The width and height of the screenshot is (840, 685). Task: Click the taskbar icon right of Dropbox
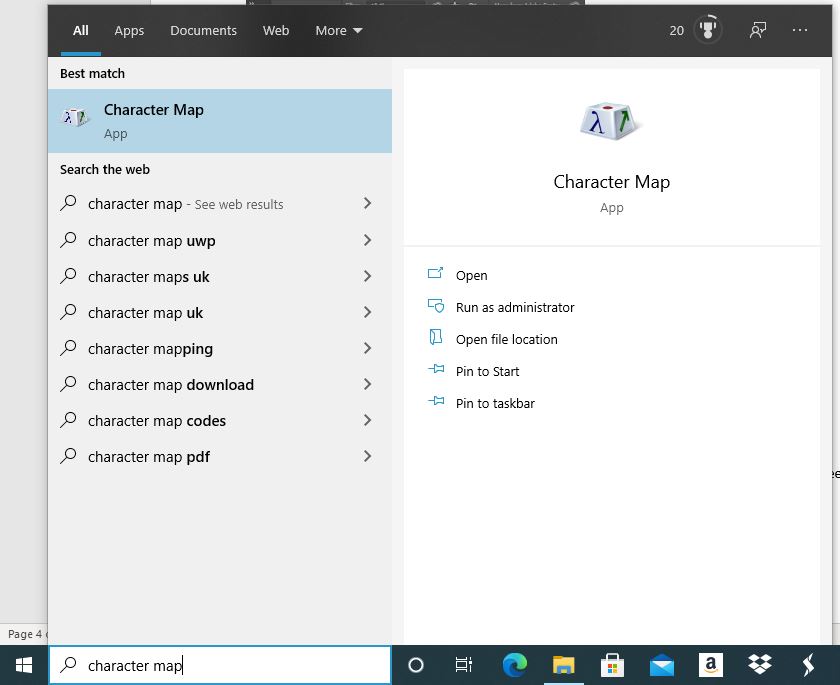(808, 665)
